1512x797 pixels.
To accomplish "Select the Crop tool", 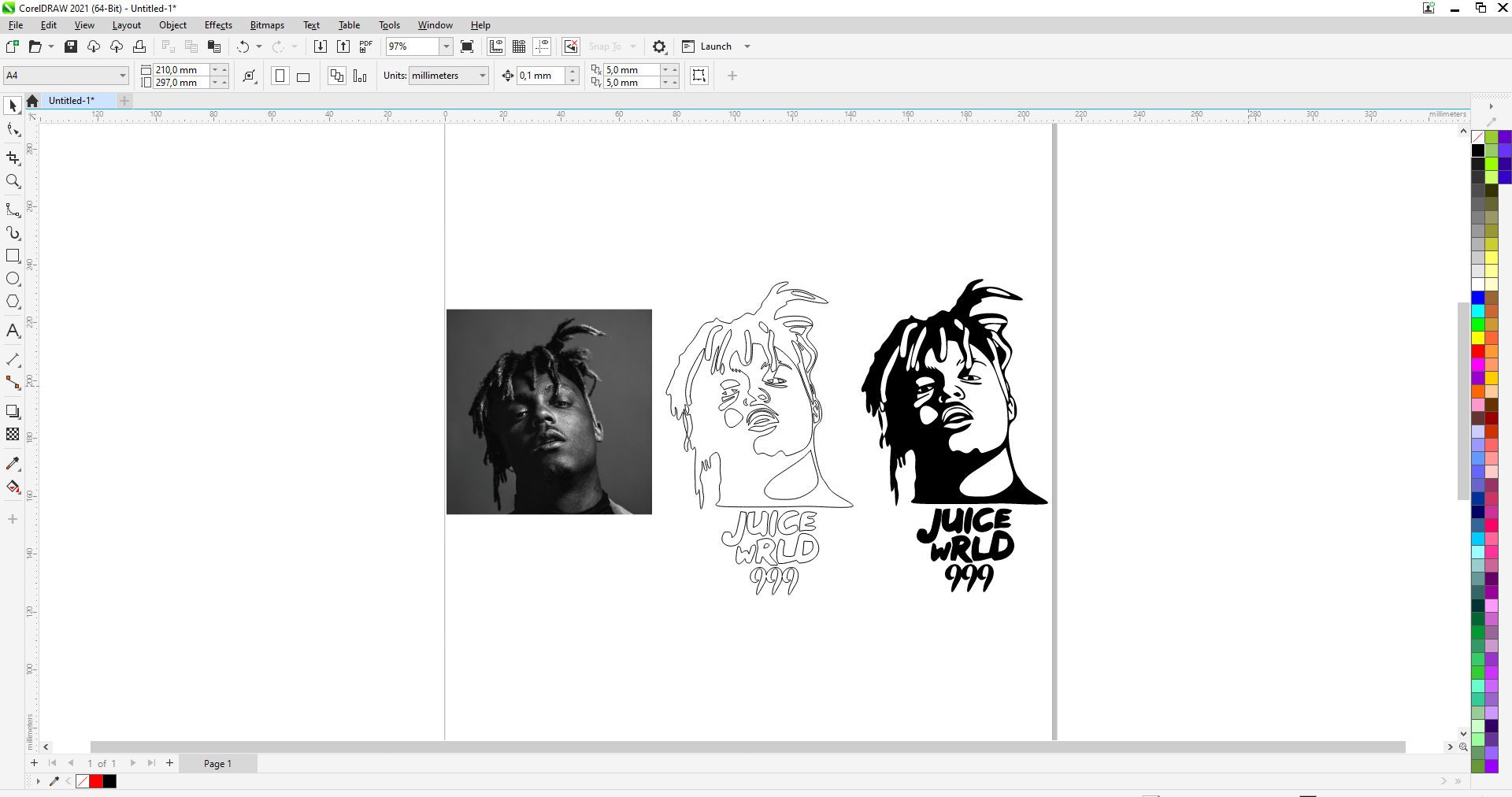I will point(13,158).
